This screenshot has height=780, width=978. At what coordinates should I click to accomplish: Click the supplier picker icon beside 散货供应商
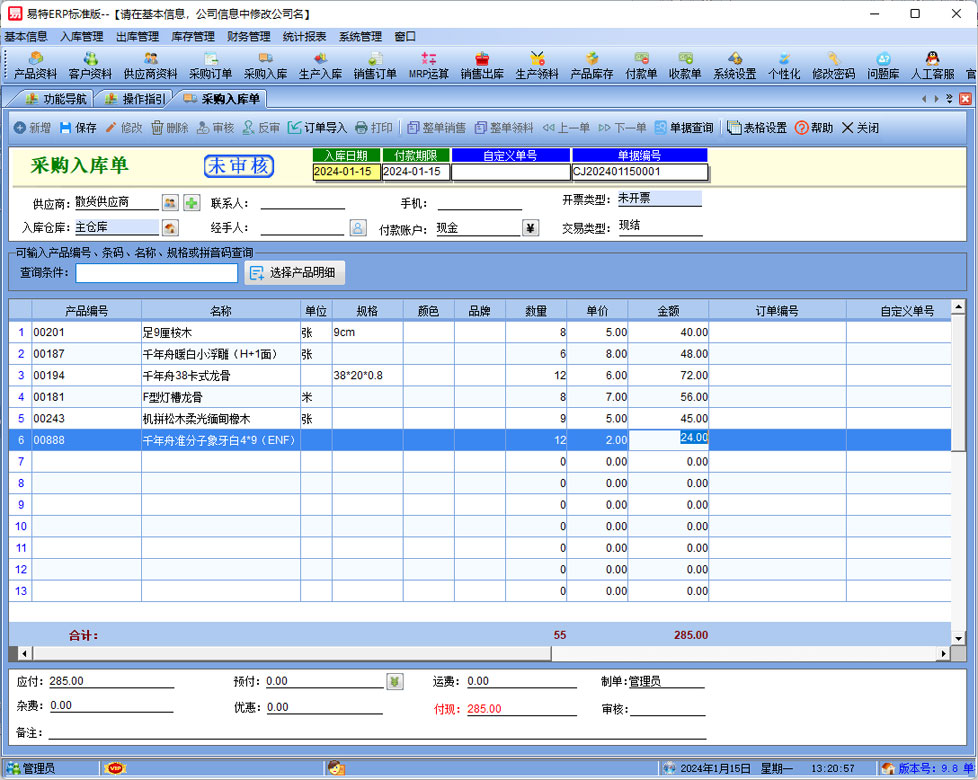point(170,203)
